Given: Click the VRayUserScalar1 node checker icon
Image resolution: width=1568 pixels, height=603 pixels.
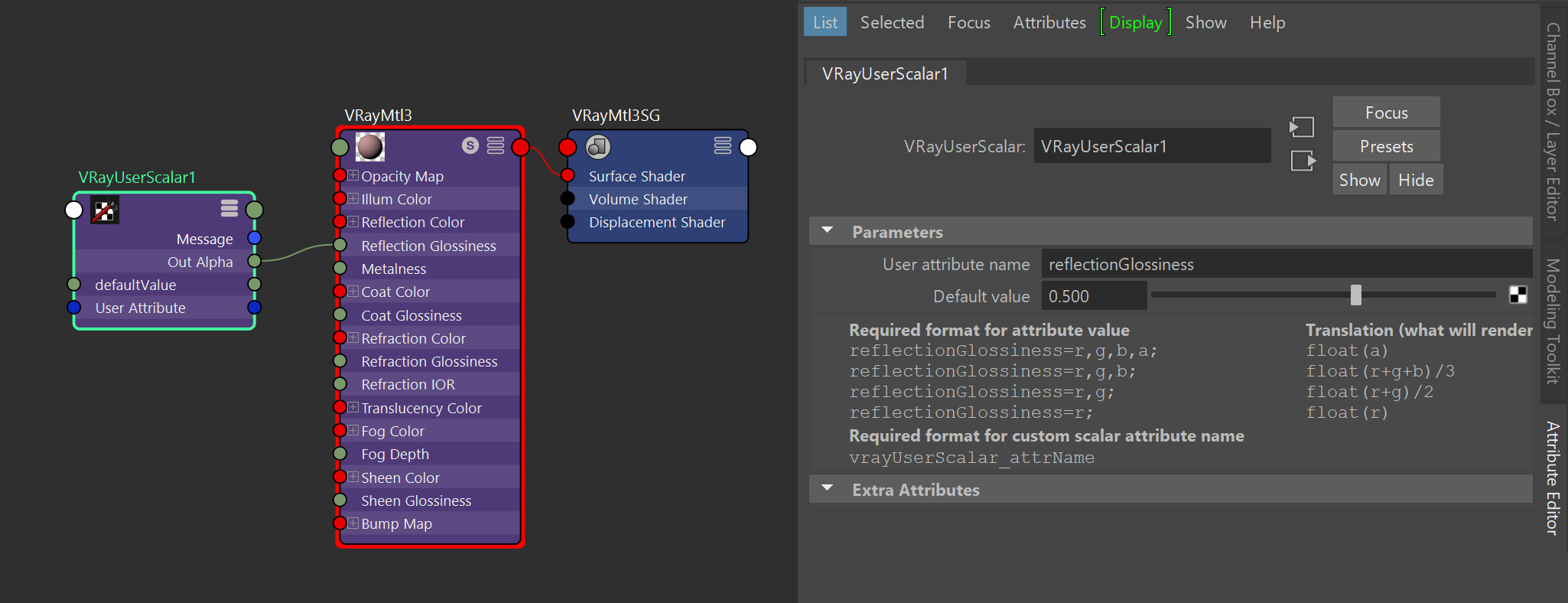Looking at the screenshot, I should [x=105, y=210].
